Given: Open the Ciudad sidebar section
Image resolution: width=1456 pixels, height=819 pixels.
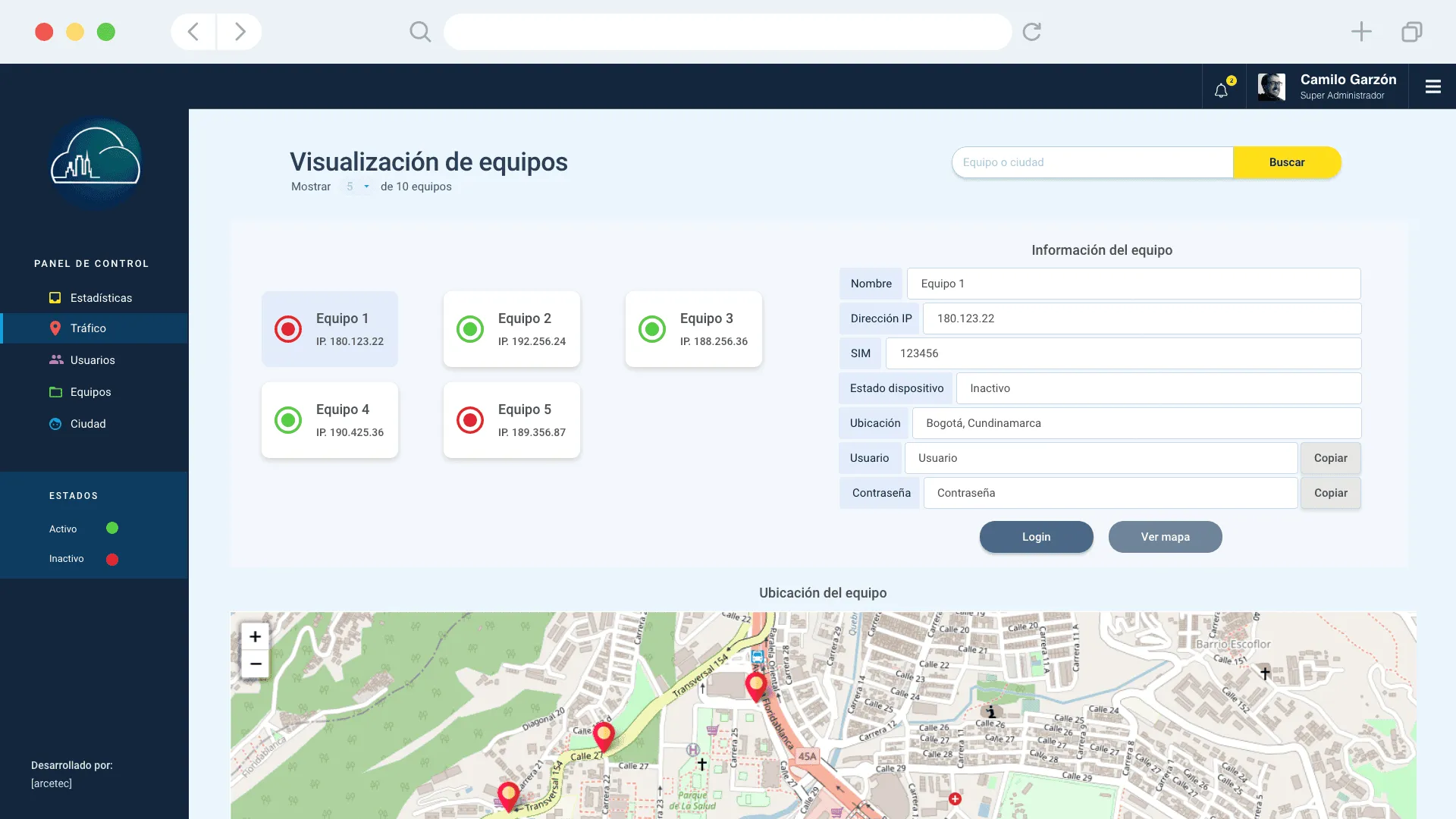Looking at the screenshot, I should 88,424.
